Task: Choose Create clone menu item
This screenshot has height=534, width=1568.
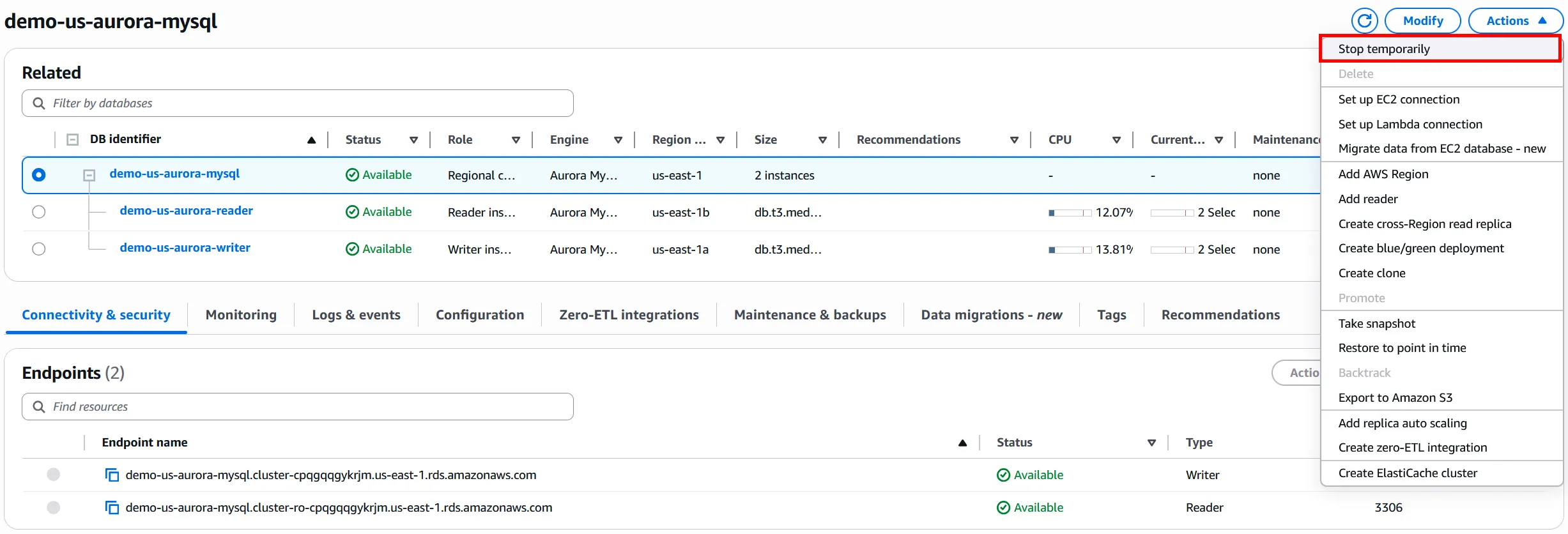Action: pos(1441,273)
